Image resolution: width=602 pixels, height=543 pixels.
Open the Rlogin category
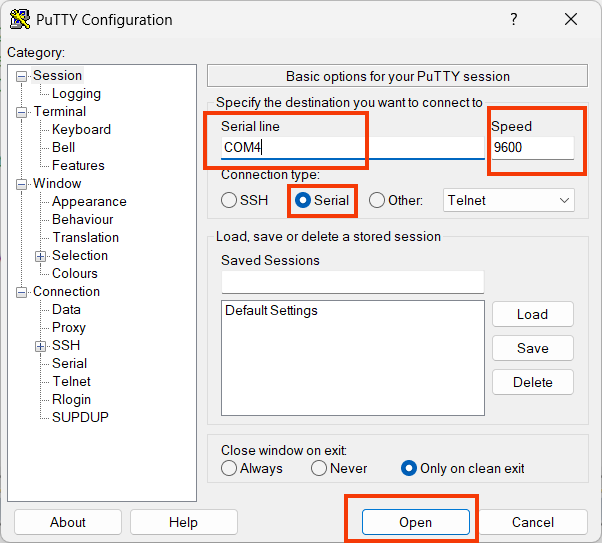coord(71,399)
